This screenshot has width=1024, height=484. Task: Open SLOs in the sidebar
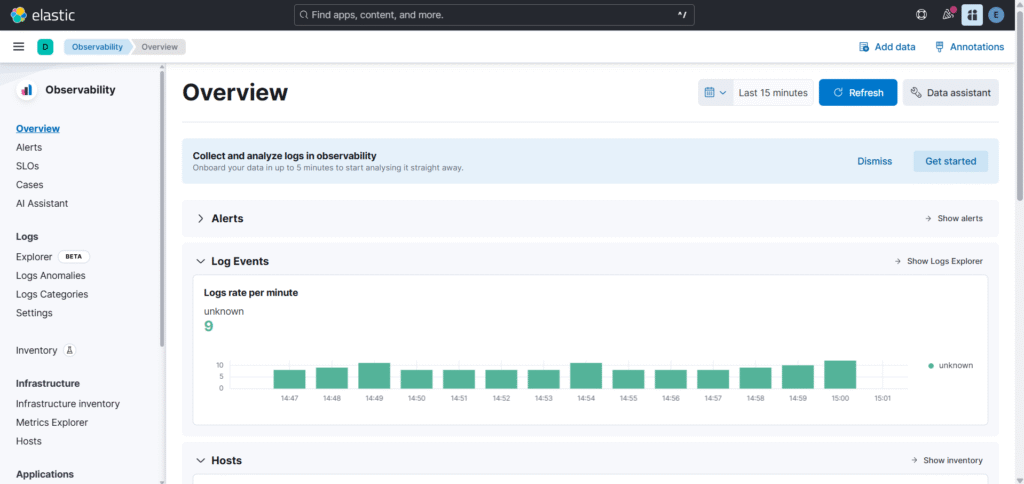tap(27, 166)
